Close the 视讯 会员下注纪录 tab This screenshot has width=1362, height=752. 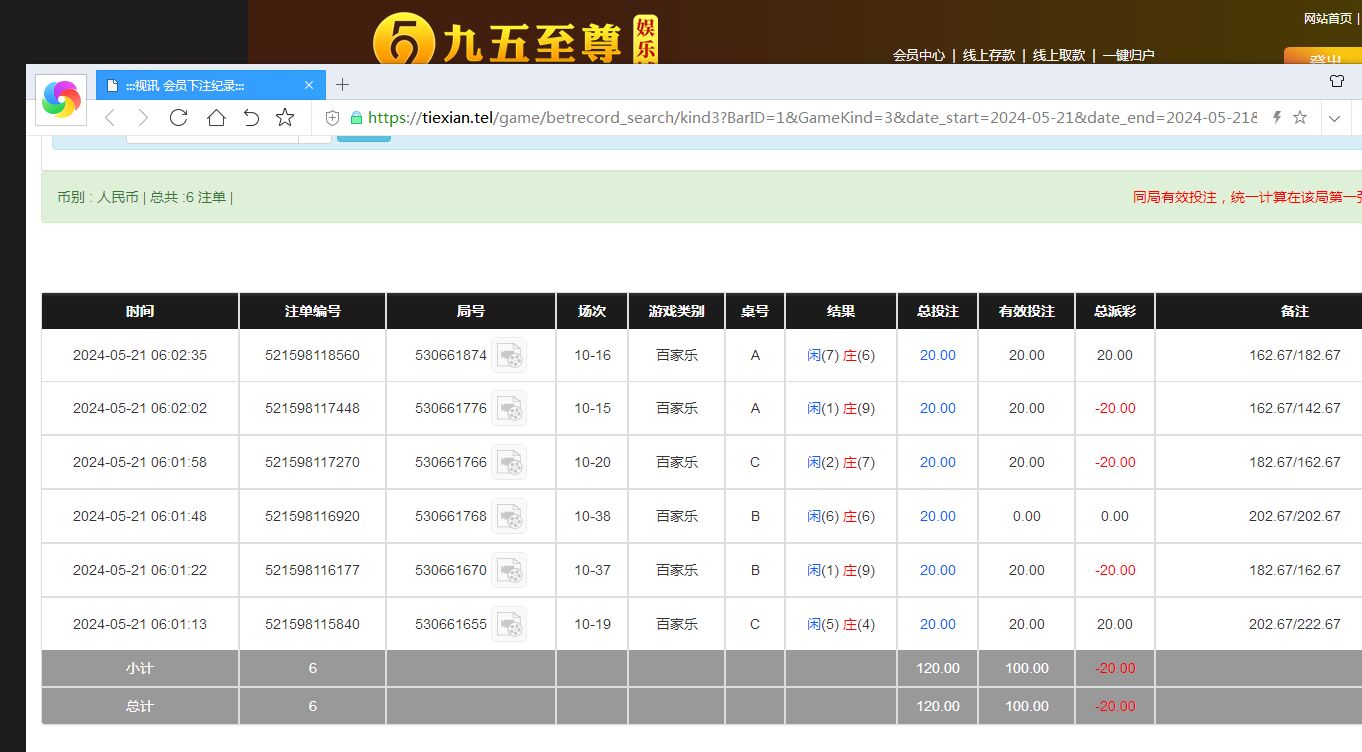[x=309, y=86]
